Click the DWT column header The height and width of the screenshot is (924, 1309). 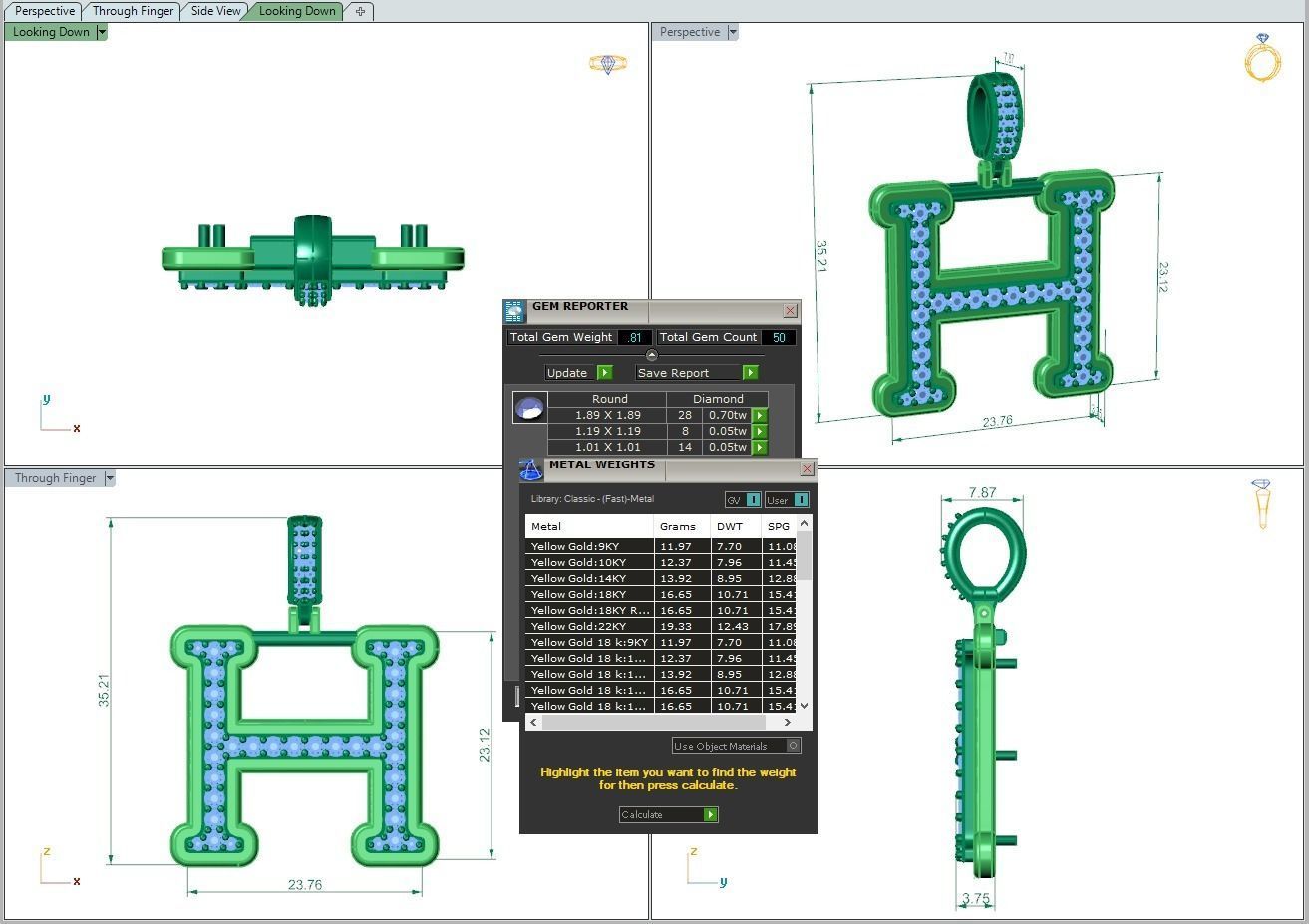coord(736,526)
